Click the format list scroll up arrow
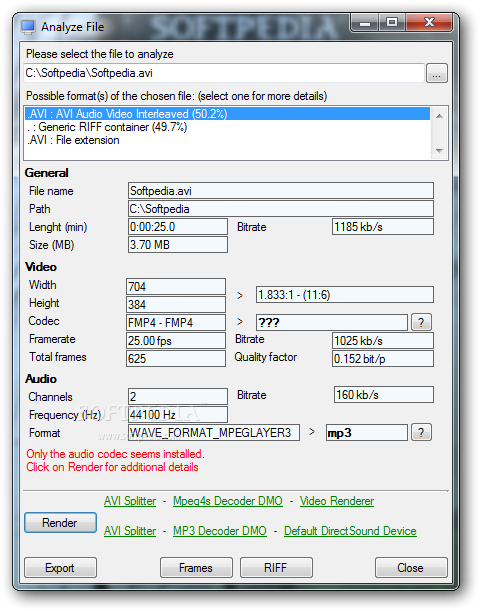 [439, 116]
